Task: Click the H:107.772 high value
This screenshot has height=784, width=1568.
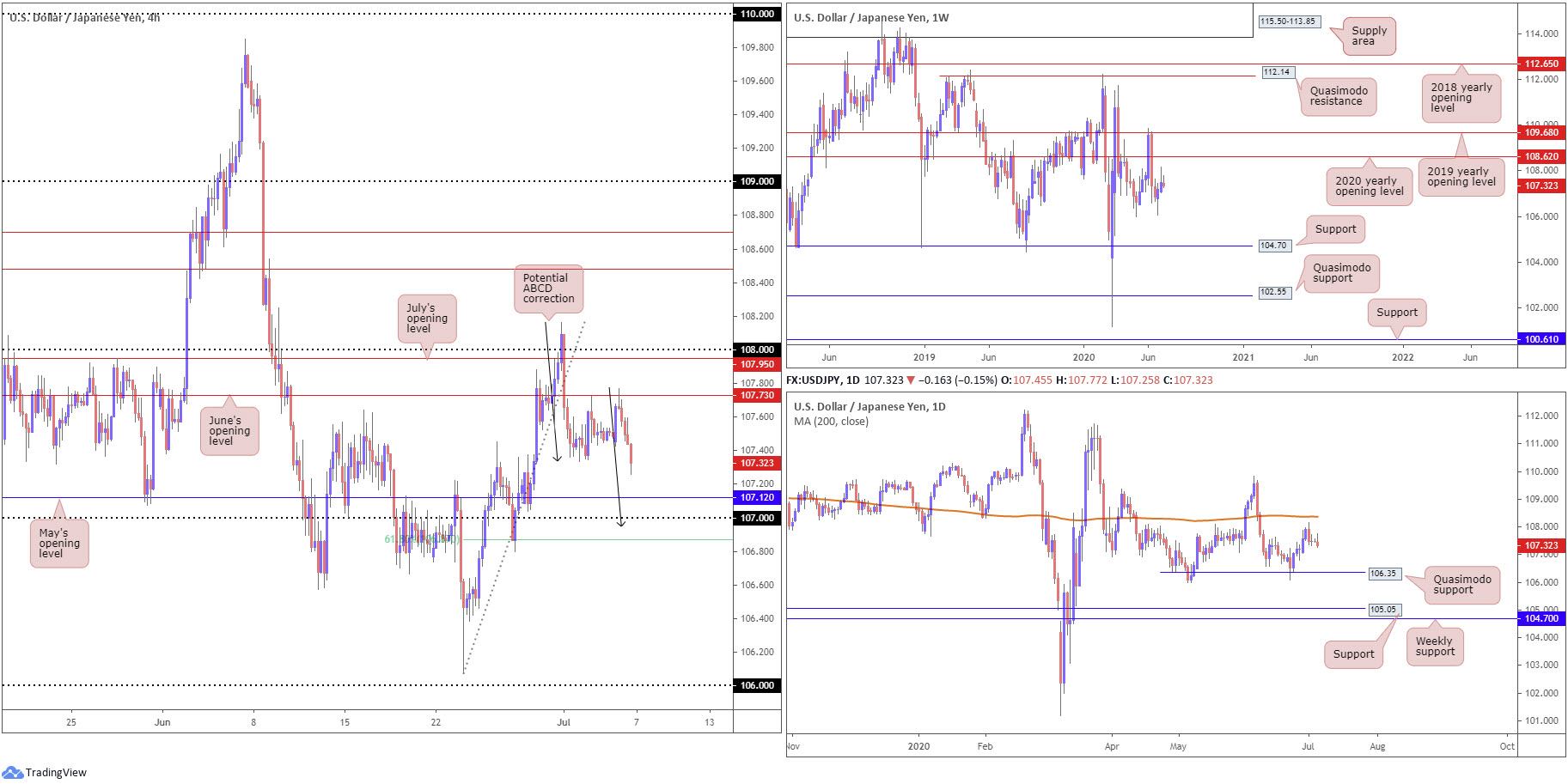Action: (x=1082, y=380)
